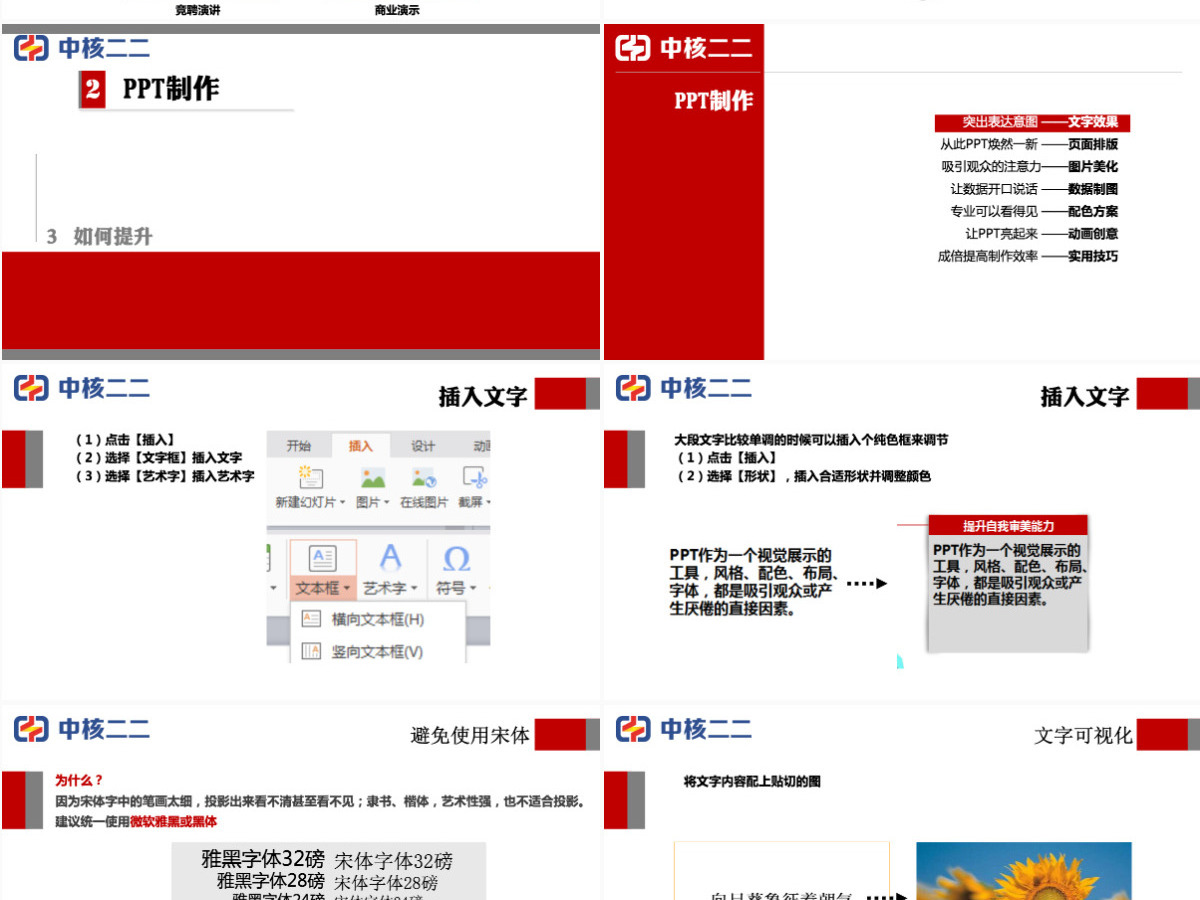Viewport: 1200px width, 900px height.
Task: Click the 3 如何提升 outline item
Action: coord(100,237)
